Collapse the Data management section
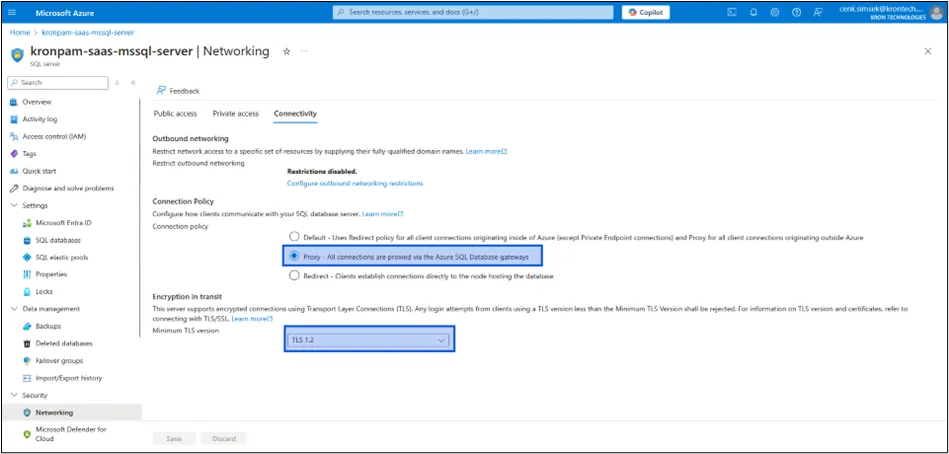The height and width of the screenshot is (454, 949). [x=14, y=309]
